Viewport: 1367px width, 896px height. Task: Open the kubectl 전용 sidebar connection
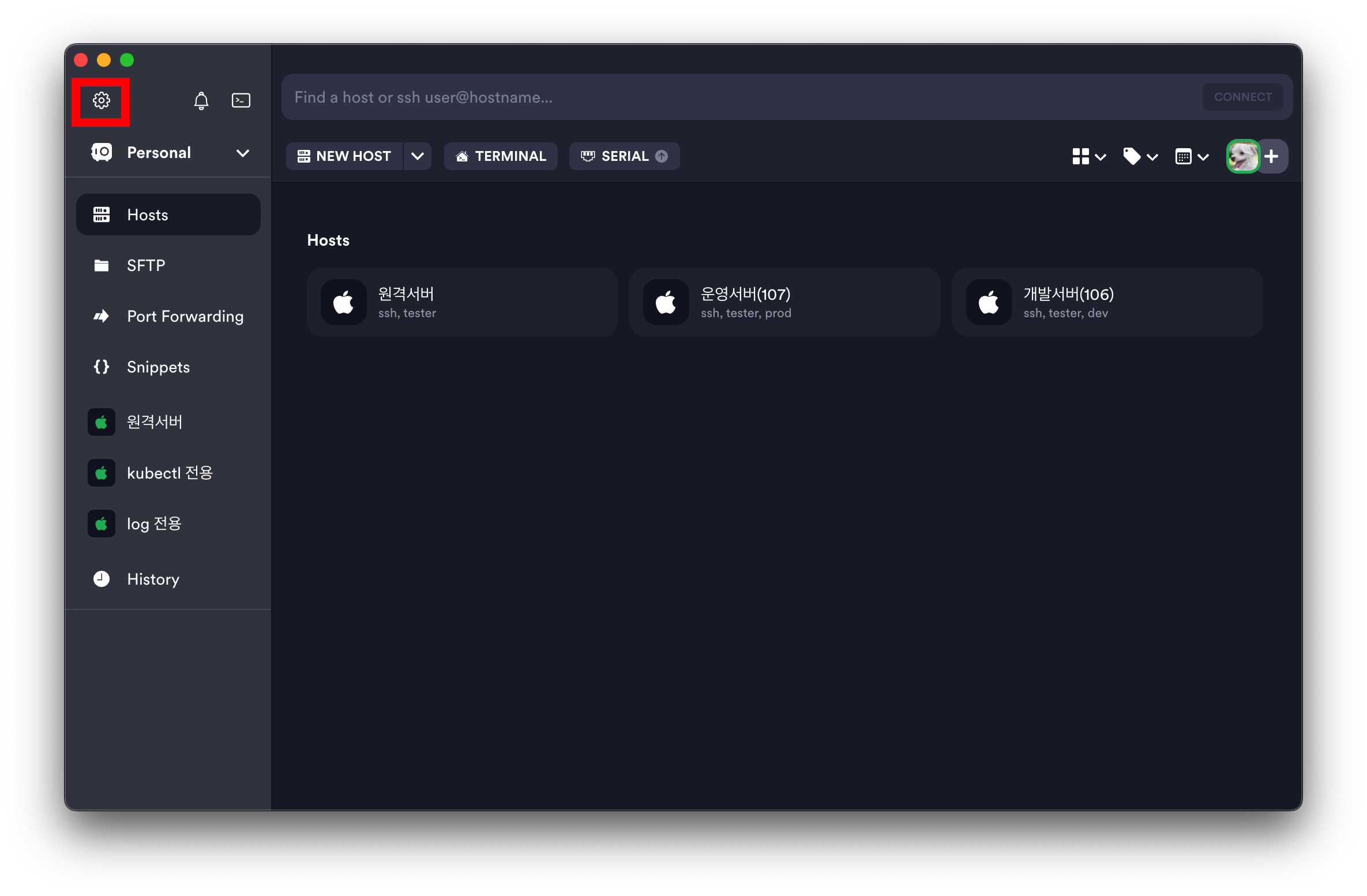pyautogui.click(x=170, y=473)
